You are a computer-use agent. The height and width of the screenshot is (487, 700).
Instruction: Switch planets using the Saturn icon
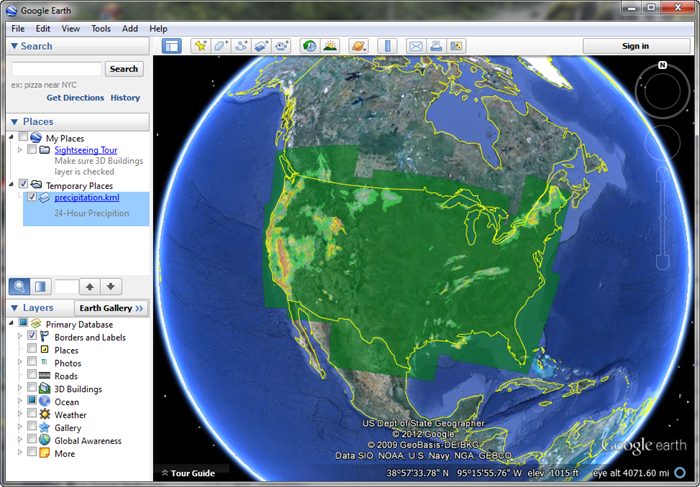(358, 46)
